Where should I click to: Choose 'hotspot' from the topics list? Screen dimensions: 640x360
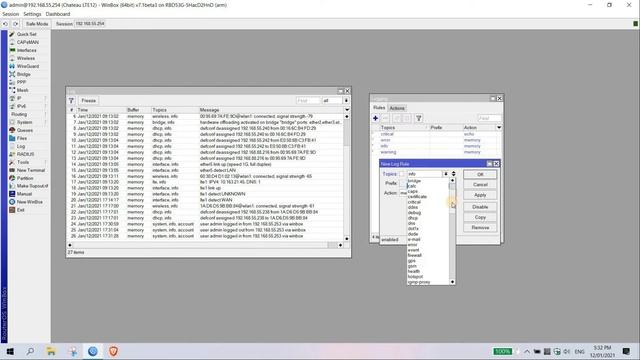coord(428,276)
